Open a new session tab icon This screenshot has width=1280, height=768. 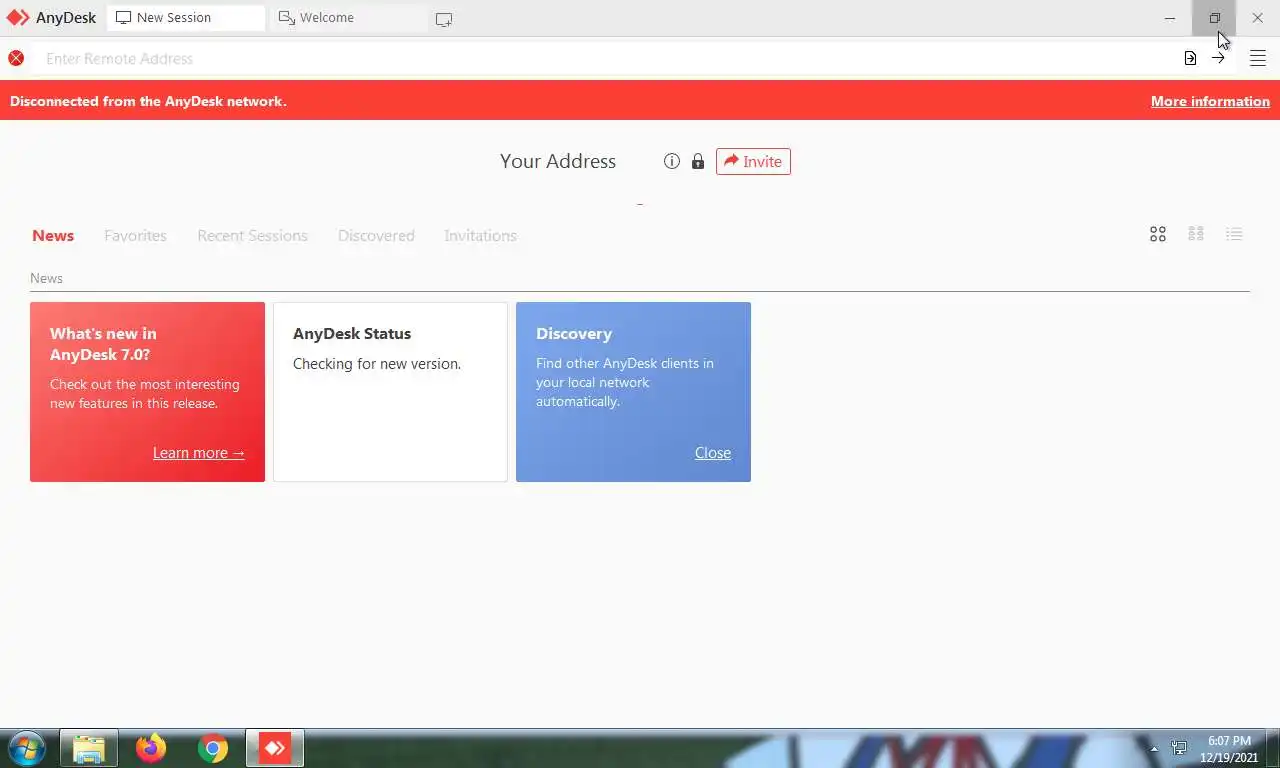tap(444, 19)
